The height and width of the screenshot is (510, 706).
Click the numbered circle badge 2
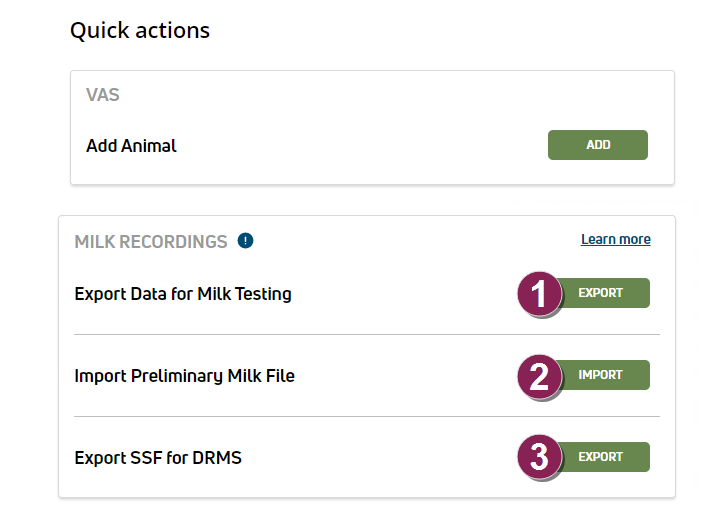539,377
